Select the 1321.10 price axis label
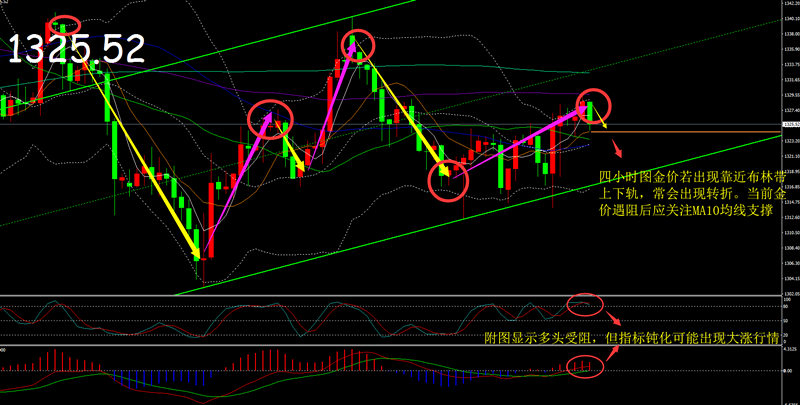Screen dimensions: 800x405 click(791, 156)
